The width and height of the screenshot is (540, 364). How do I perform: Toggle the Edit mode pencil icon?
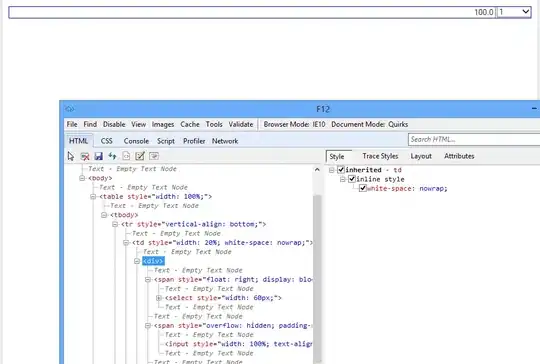point(140,156)
